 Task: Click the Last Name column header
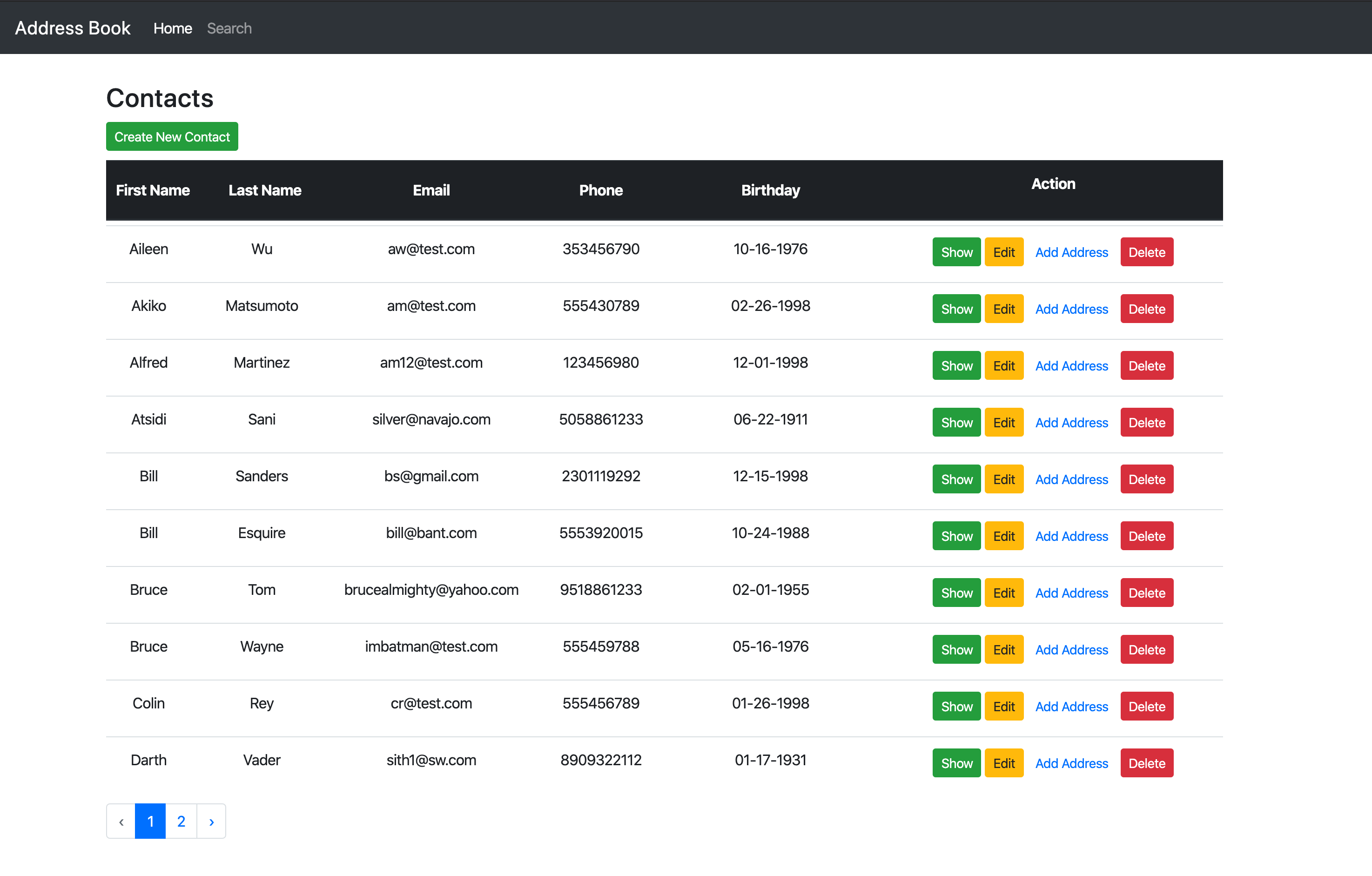265,190
